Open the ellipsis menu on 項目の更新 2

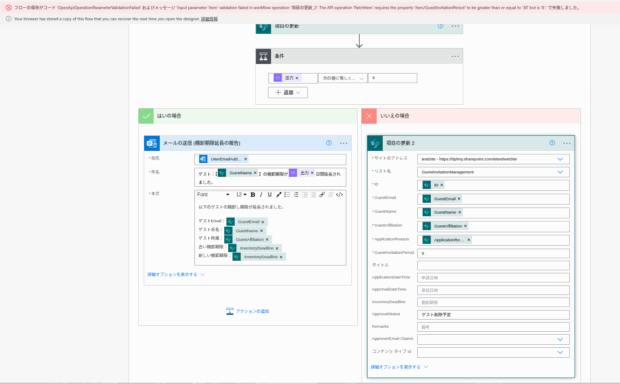pos(567,143)
